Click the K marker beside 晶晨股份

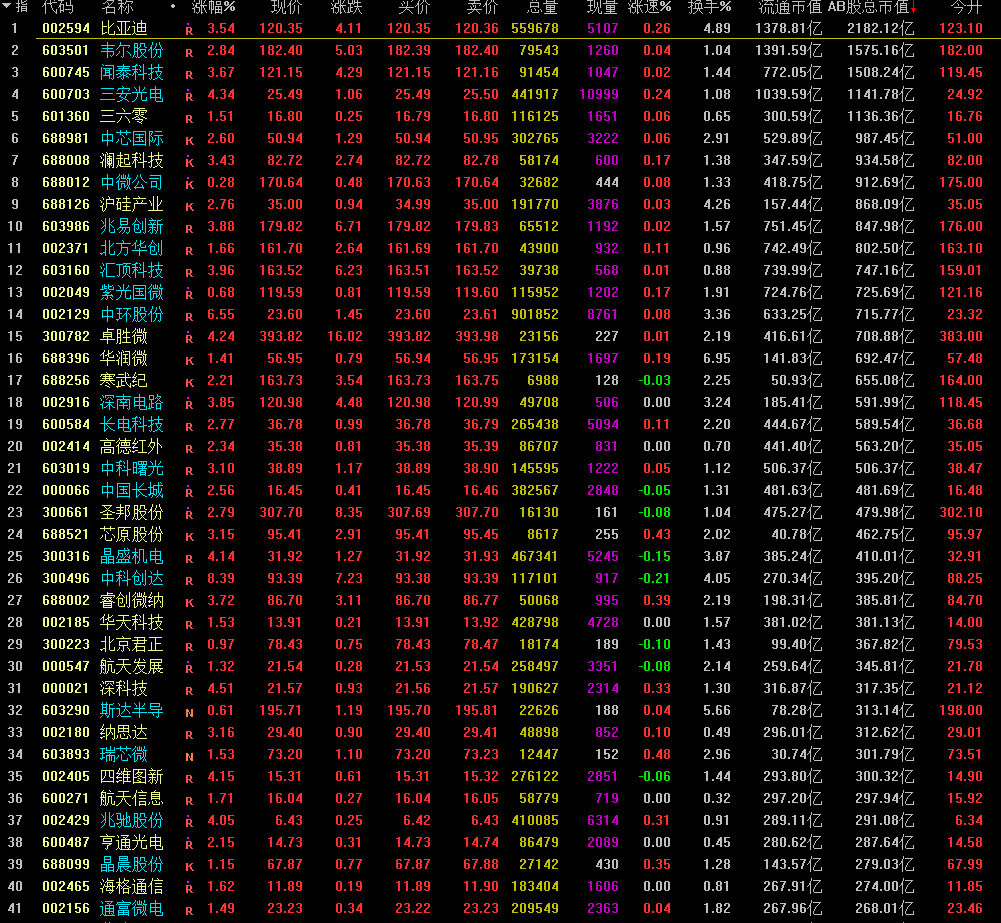[x=189, y=866]
